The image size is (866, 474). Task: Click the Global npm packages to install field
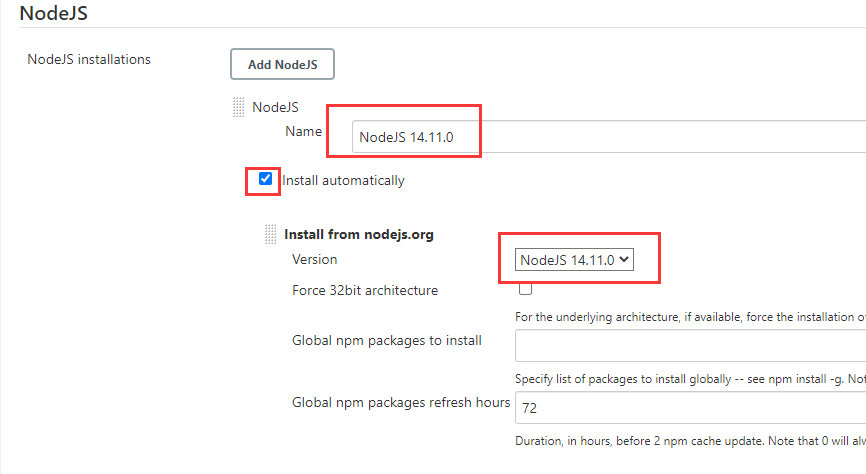[690, 345]
